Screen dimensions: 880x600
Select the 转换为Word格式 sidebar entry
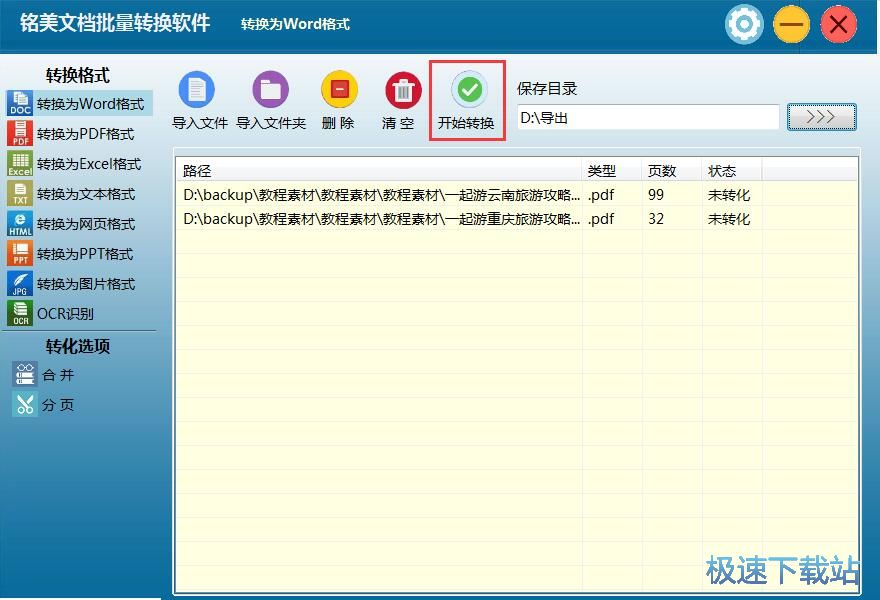point(18,103)
